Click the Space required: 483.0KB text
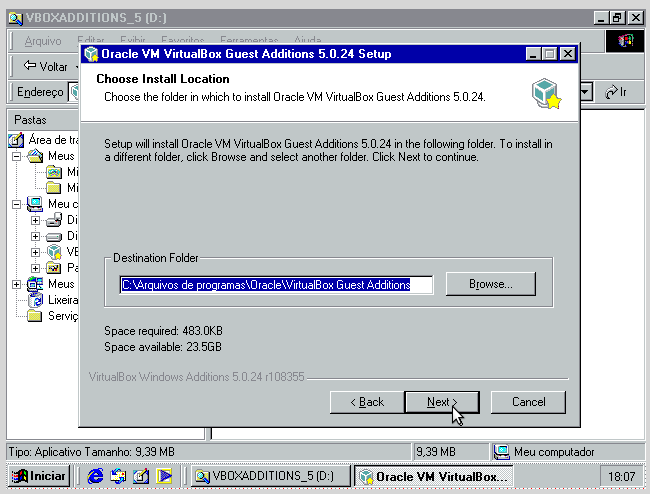The image size is (650, 494). (x=163, y=331)
